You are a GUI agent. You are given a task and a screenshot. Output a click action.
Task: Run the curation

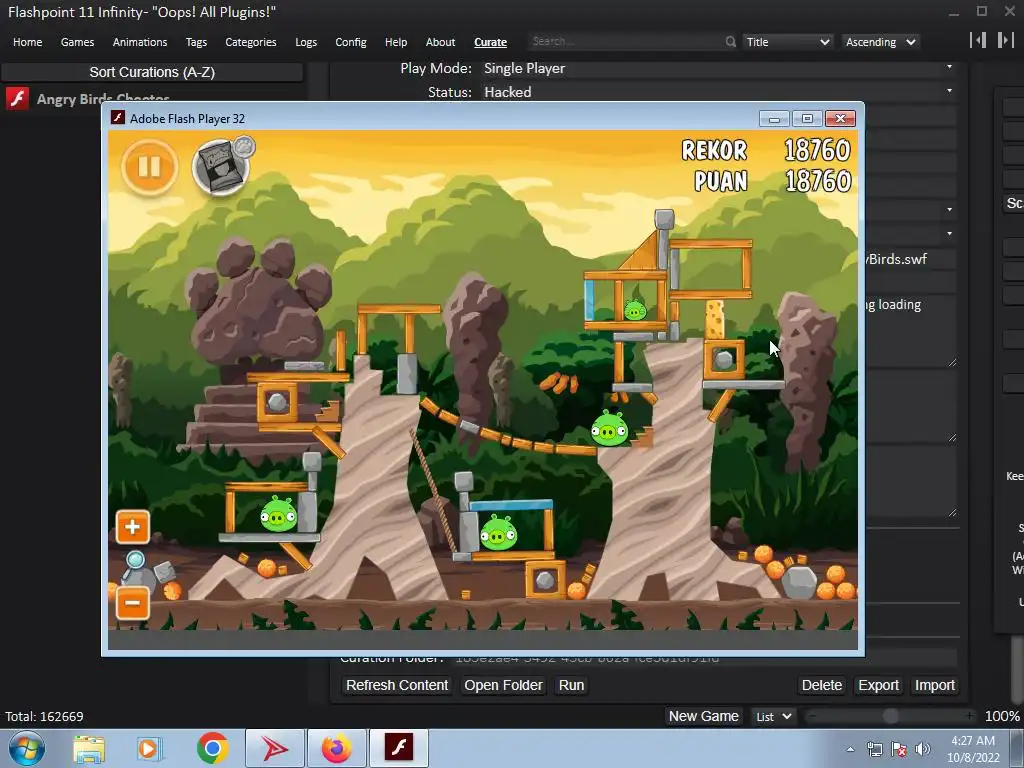pos(571,685)
